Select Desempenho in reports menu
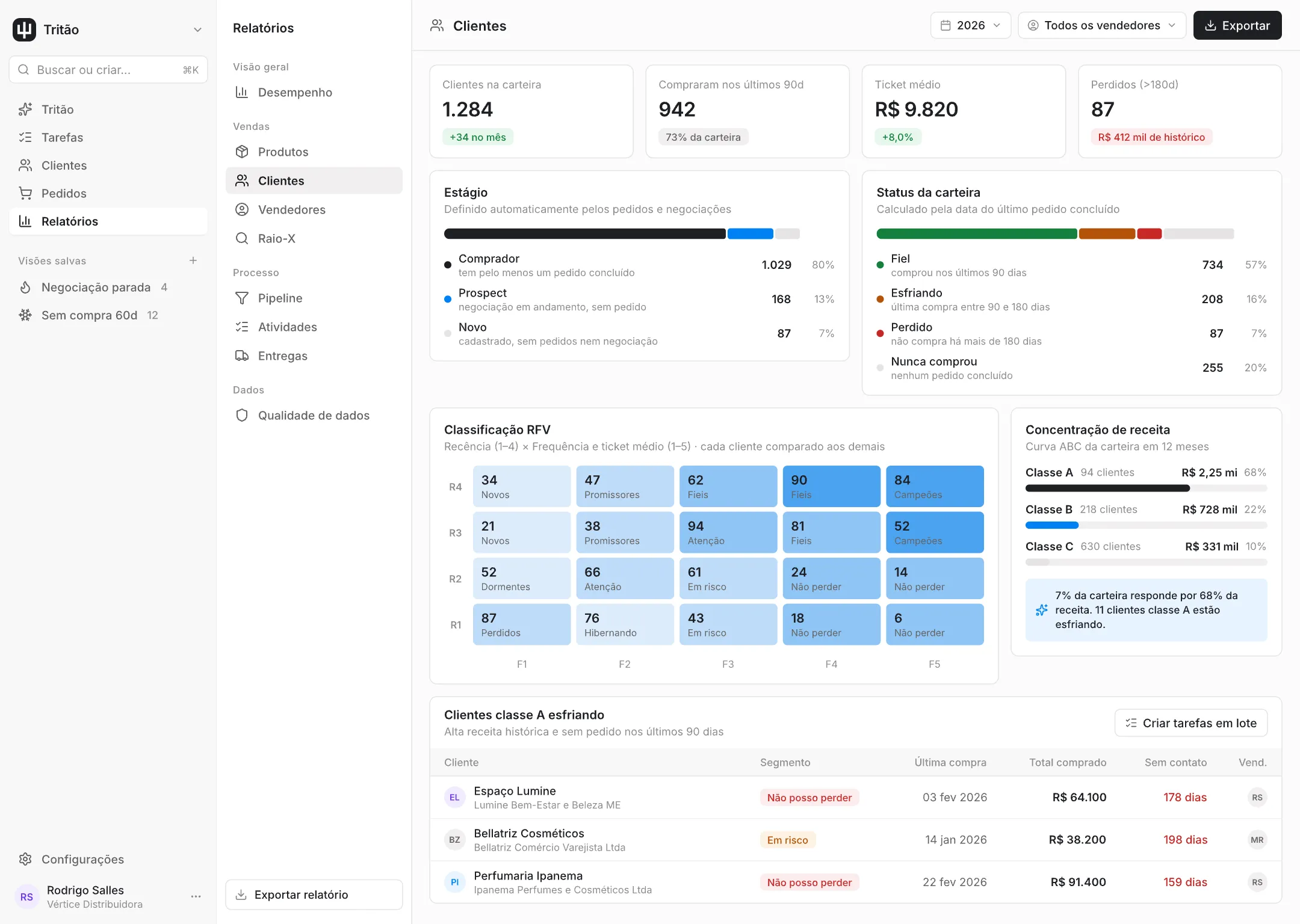 click(314, 92)
